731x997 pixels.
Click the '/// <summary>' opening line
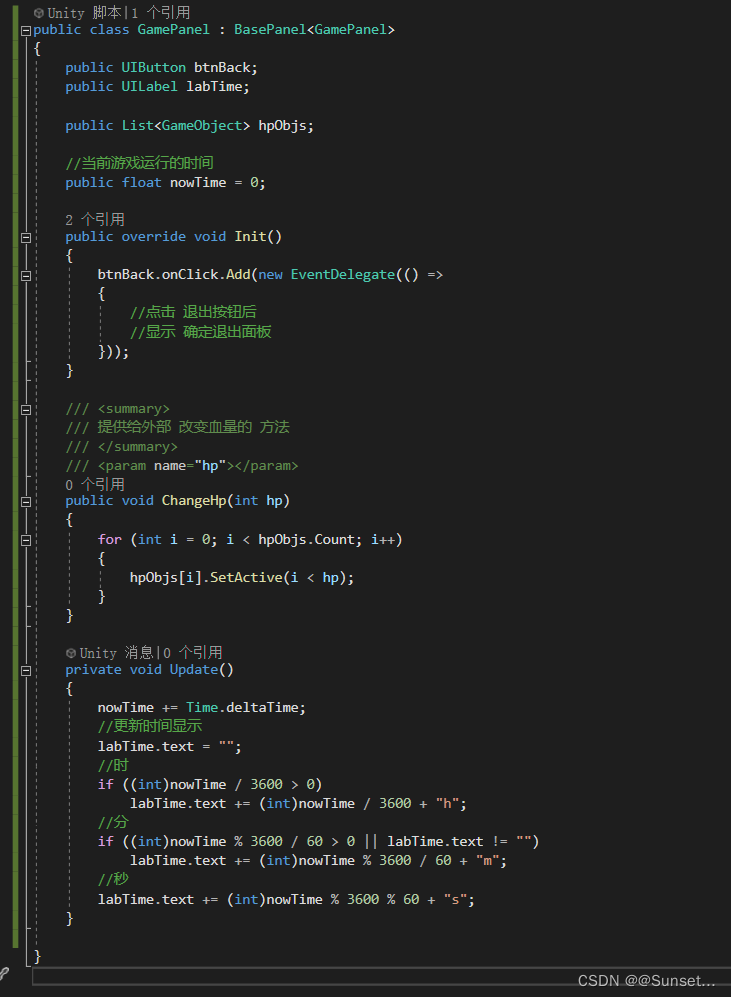tap(118, 409)
